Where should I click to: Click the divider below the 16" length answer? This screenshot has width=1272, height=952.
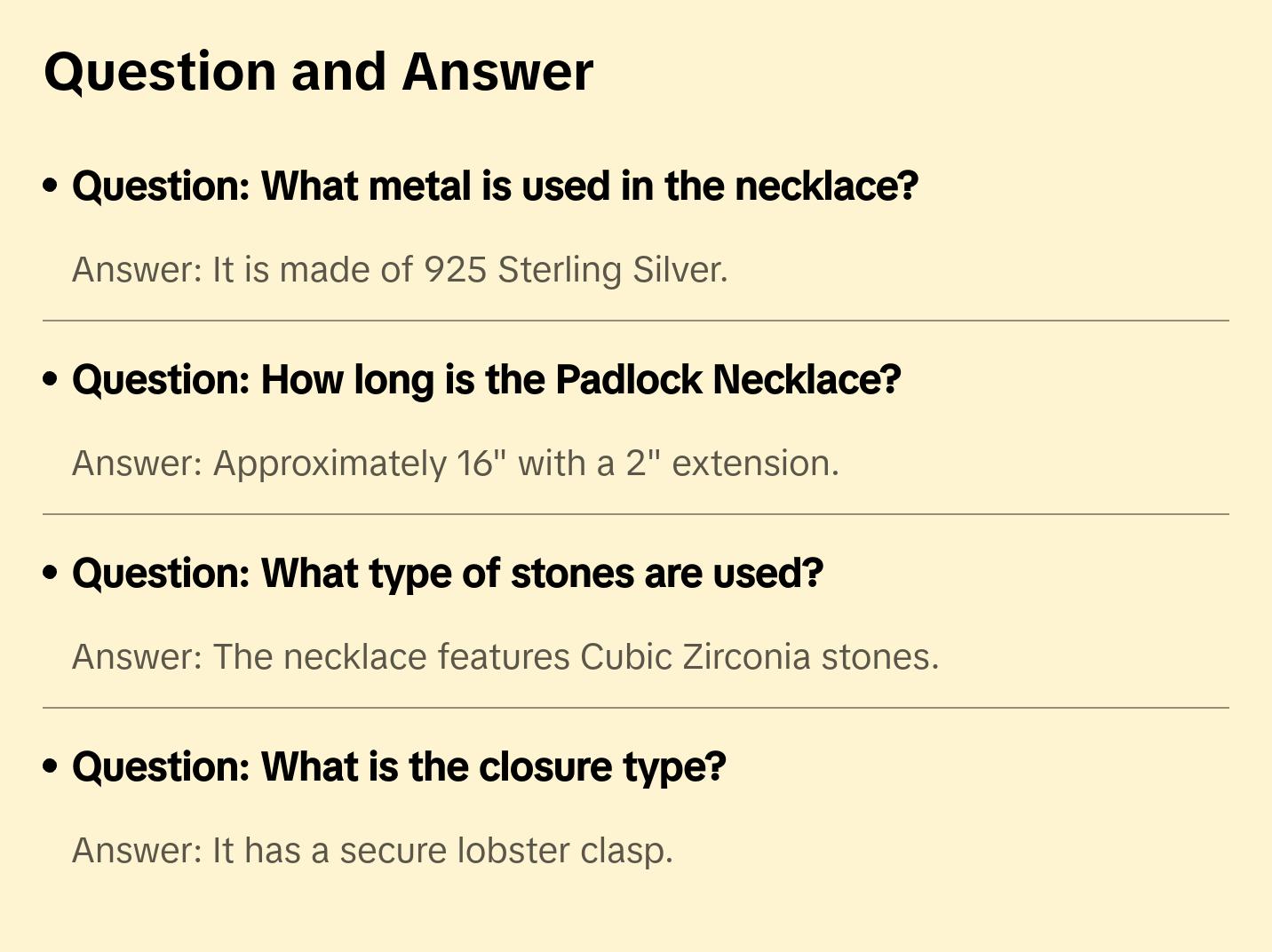(x=636, y=514)
